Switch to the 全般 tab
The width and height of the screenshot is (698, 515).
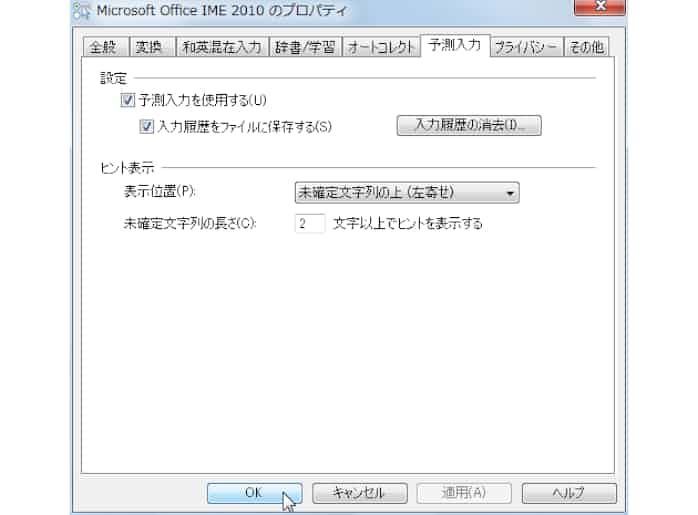(x=104, y=47)
